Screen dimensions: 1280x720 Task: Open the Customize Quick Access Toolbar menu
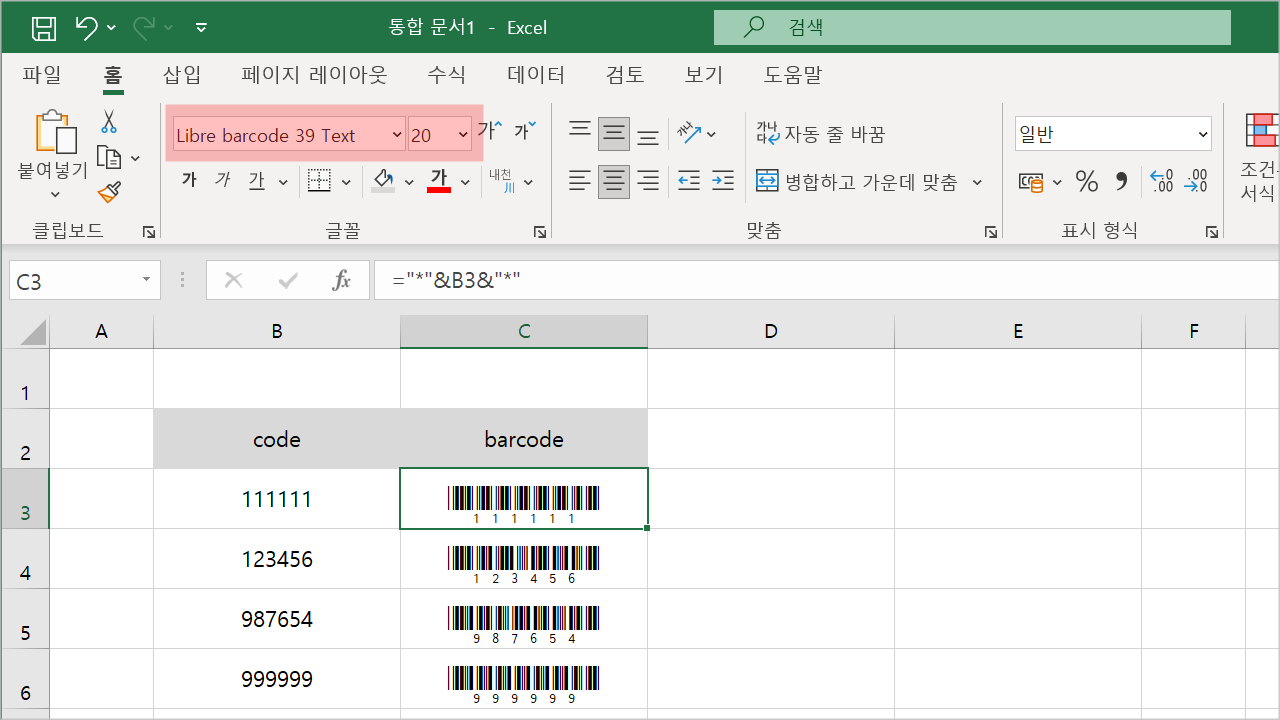pos(201,28)
